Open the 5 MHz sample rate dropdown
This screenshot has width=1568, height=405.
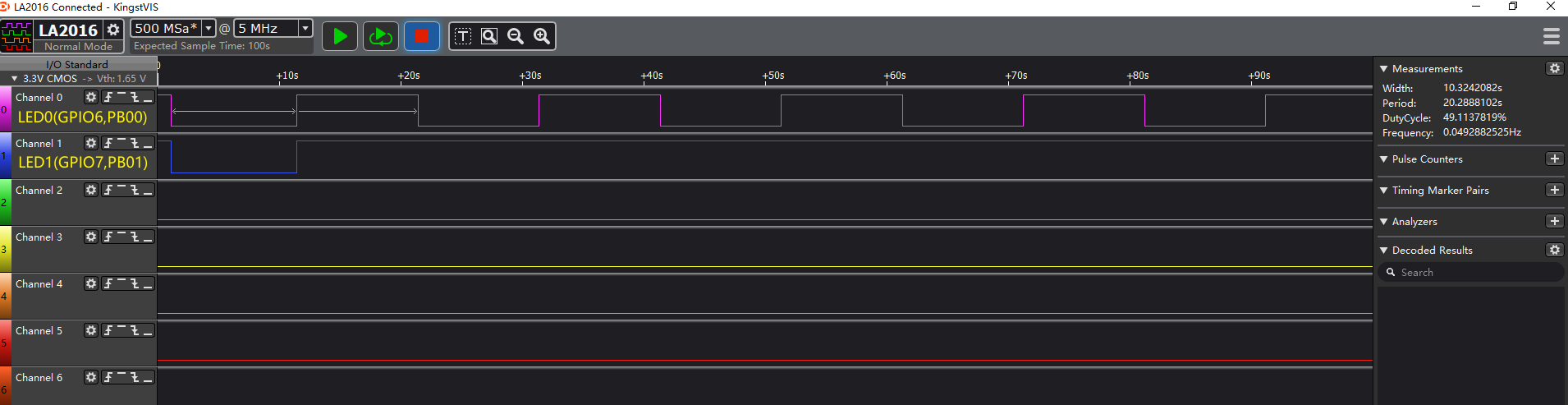click(305, 28)
